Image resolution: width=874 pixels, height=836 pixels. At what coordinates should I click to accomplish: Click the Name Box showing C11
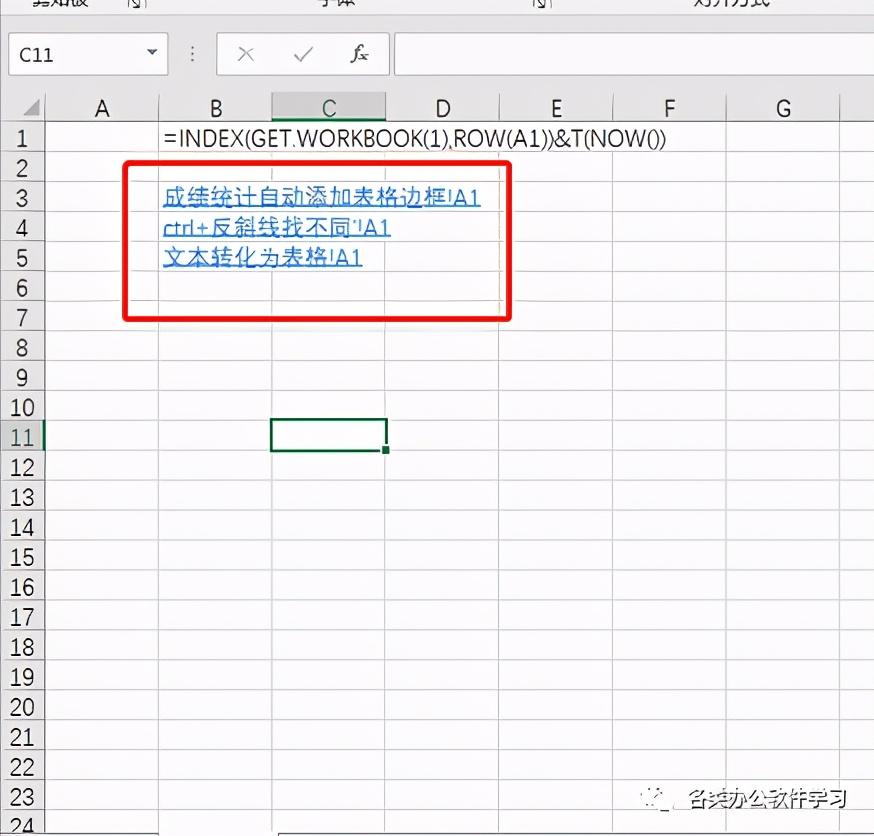tap(88, 54)
